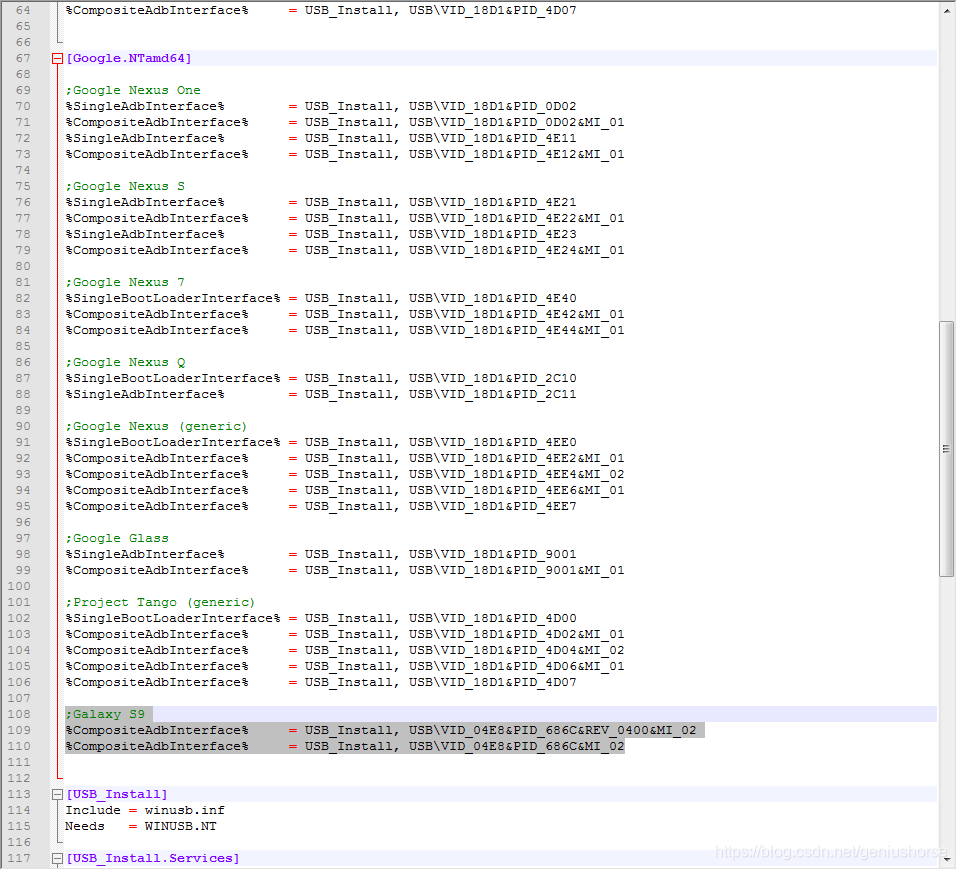Click the ';Google Nexus One' comment

pos(133,90)
